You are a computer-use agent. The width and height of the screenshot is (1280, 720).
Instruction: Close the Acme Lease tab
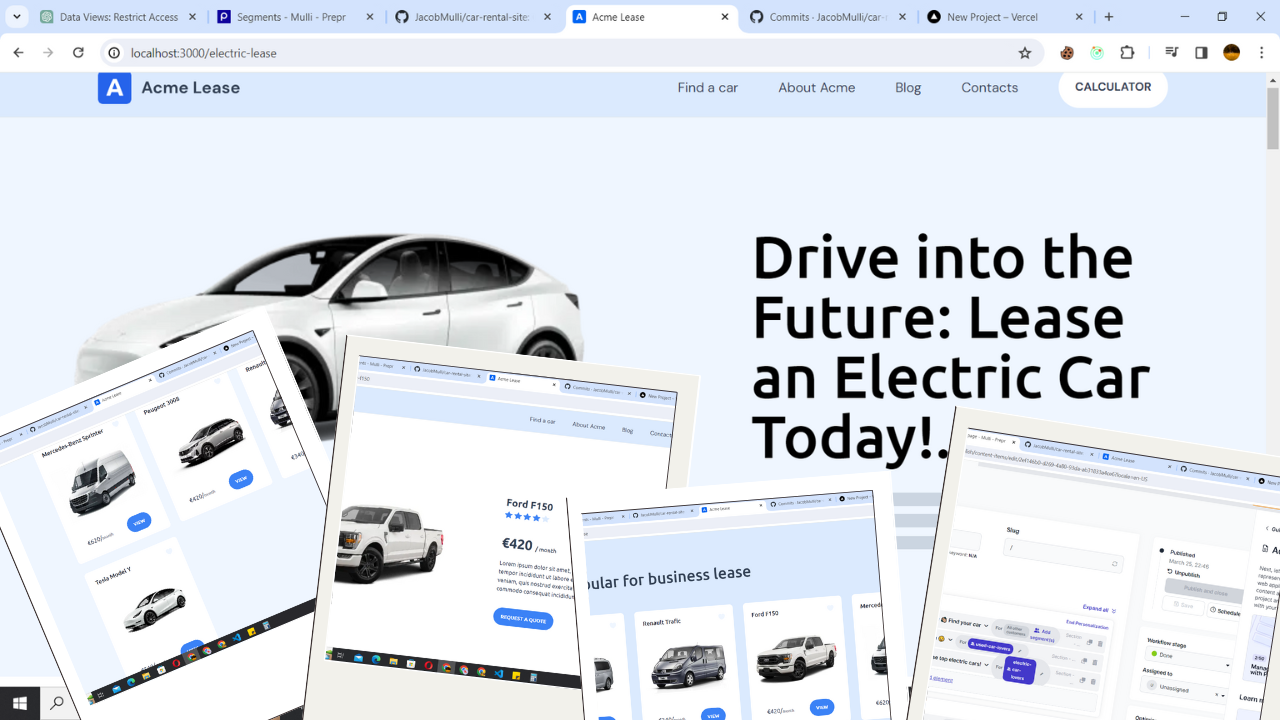(724, 17)
